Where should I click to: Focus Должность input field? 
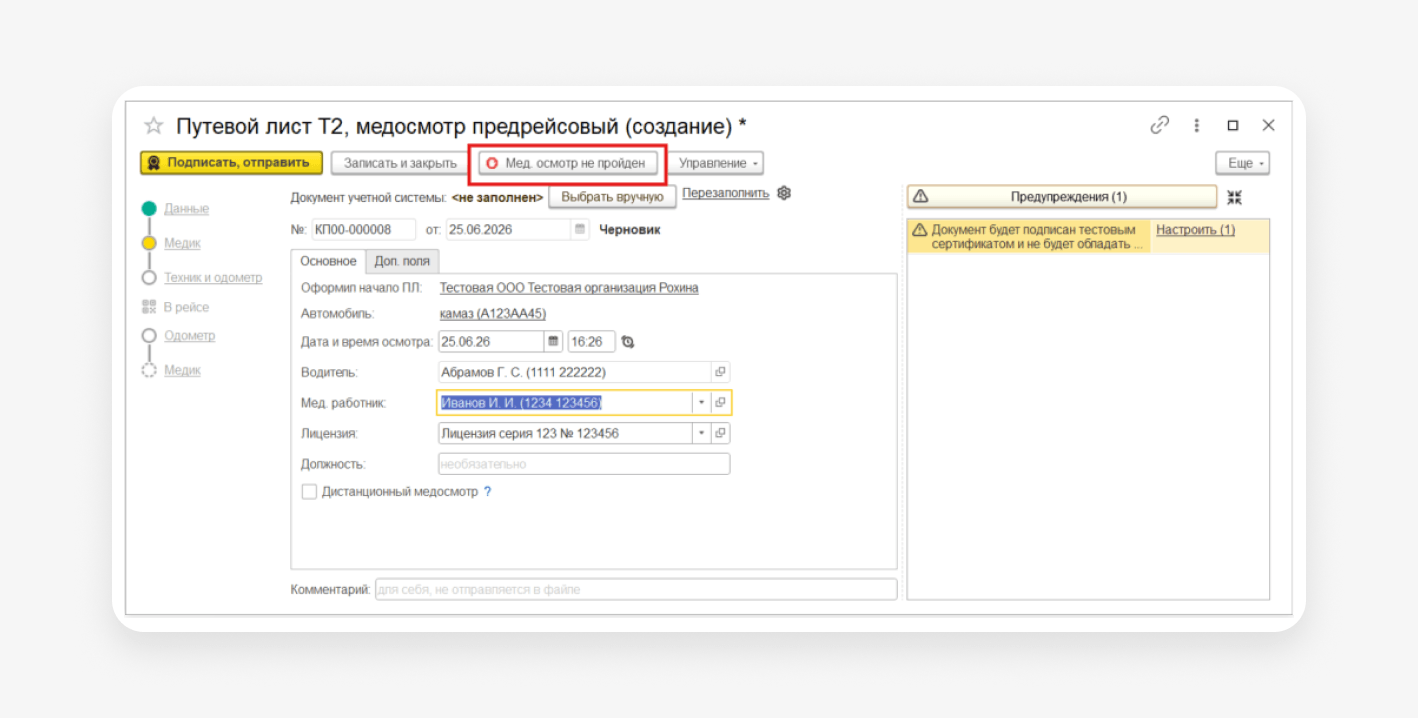click(584, 464)
